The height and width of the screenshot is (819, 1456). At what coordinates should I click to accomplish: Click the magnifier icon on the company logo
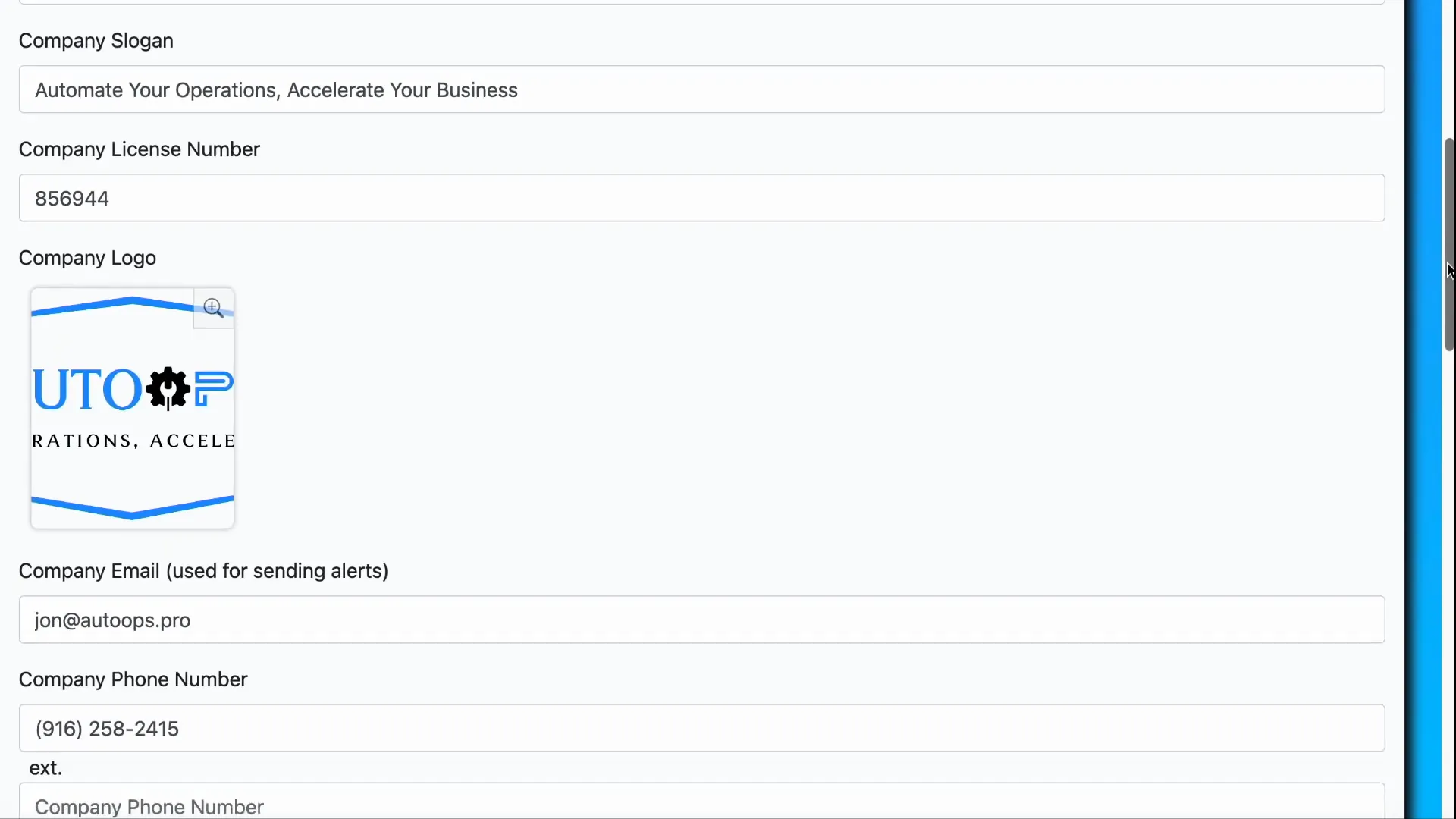213,308
